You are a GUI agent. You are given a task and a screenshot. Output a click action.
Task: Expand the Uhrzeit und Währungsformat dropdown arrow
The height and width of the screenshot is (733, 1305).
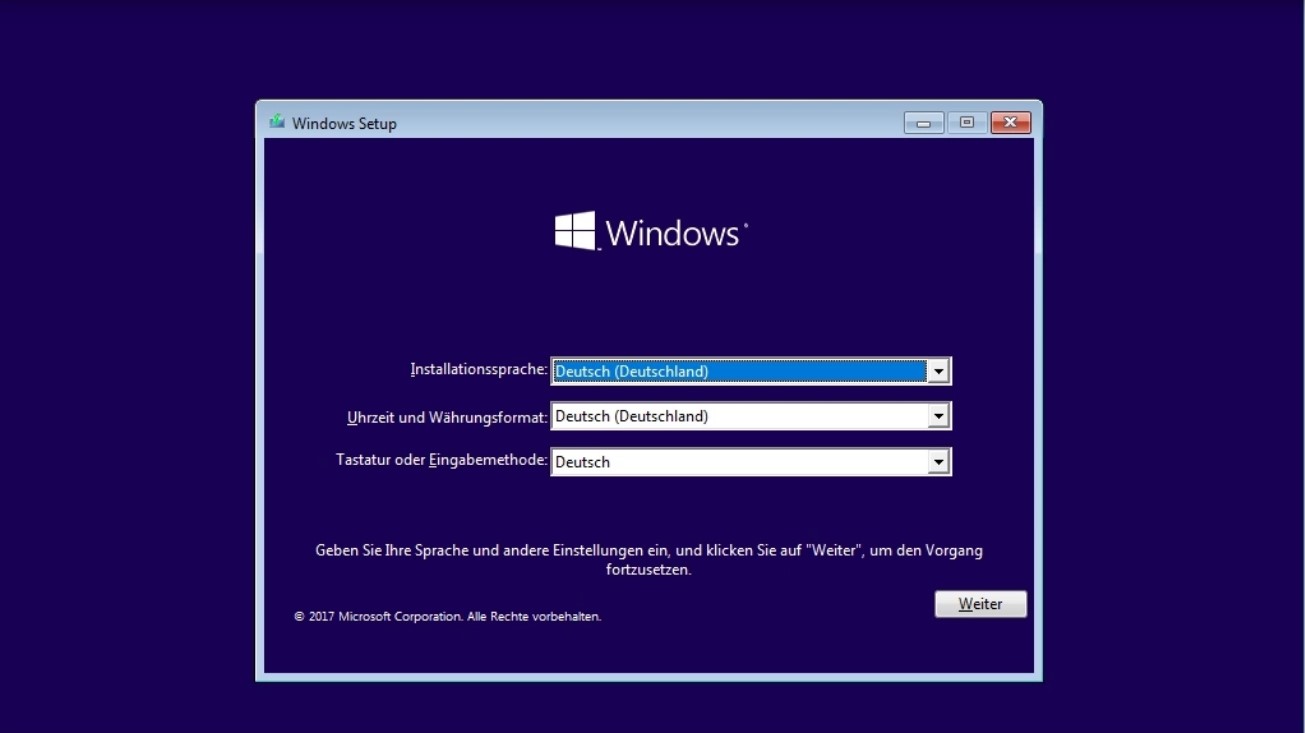coord(938,416)
